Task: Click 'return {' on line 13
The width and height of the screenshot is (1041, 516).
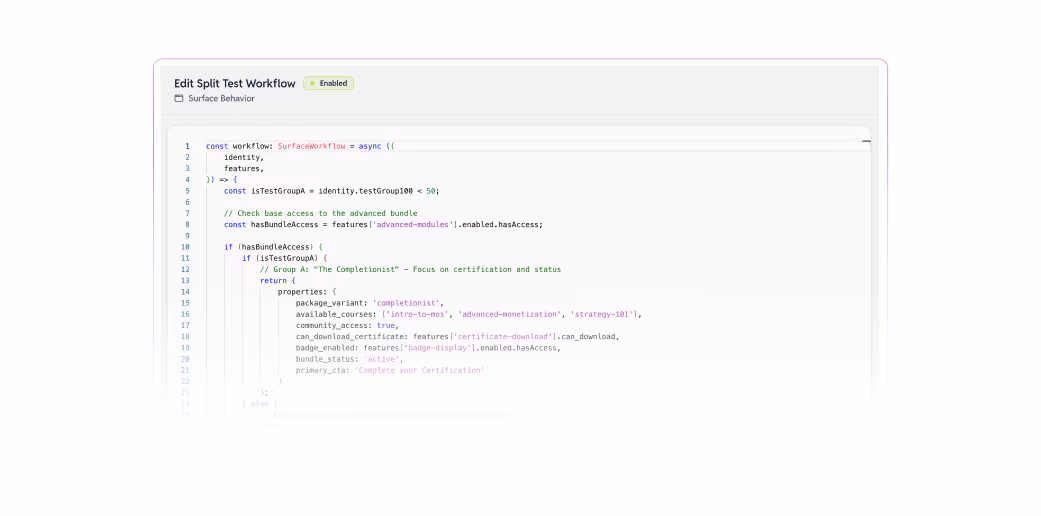Action: pyautogui.click(x=278, y=281)
